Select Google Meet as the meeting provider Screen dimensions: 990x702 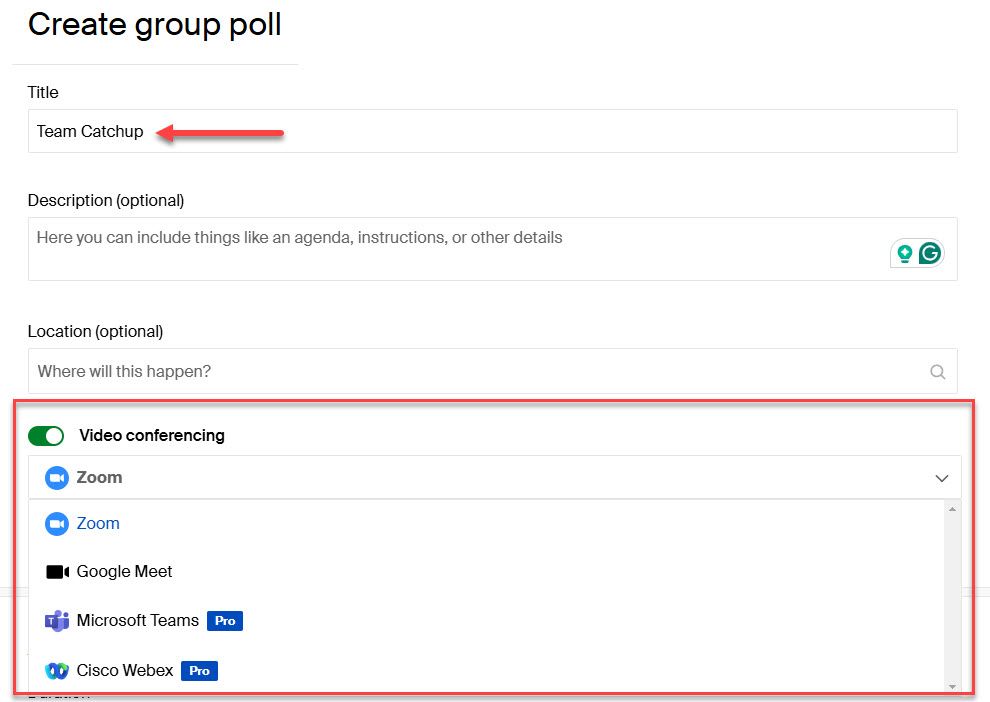pyautogui.click(x=123, y=571)
